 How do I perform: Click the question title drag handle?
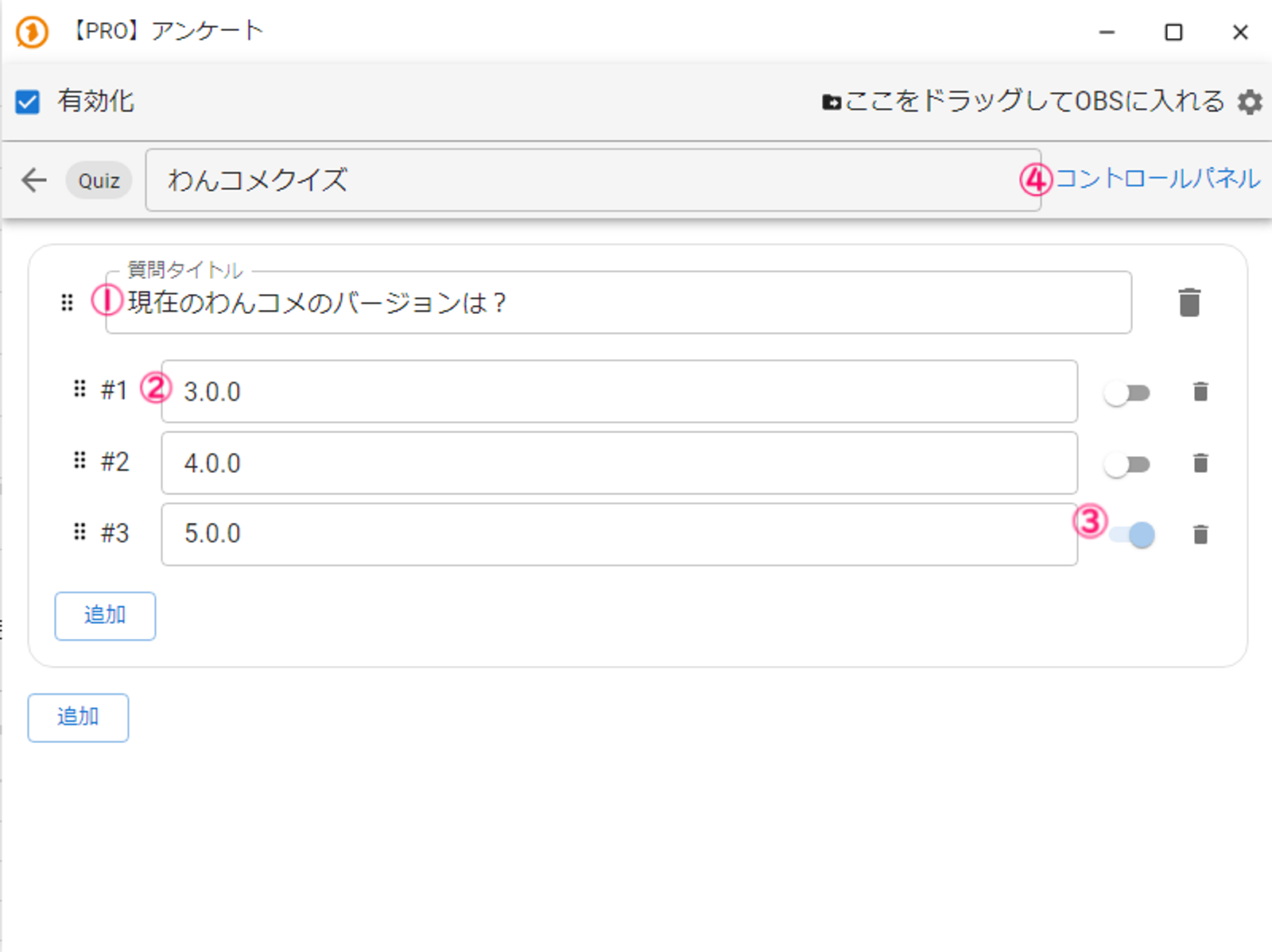[x=68, y=303]
